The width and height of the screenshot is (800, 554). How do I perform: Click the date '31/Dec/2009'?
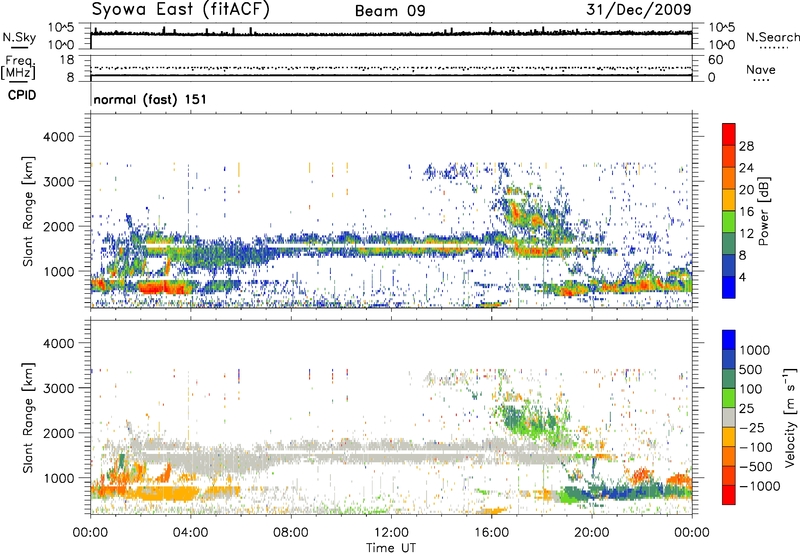(x=639, y=9)
